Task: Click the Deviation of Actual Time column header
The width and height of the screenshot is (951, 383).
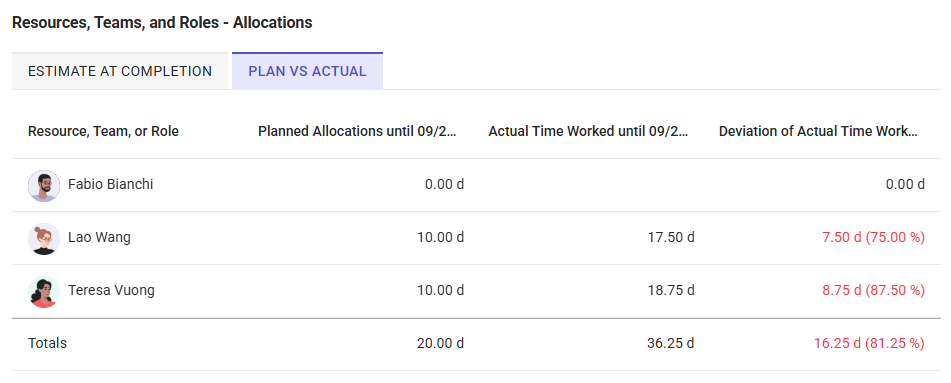Action: [818, 131]
